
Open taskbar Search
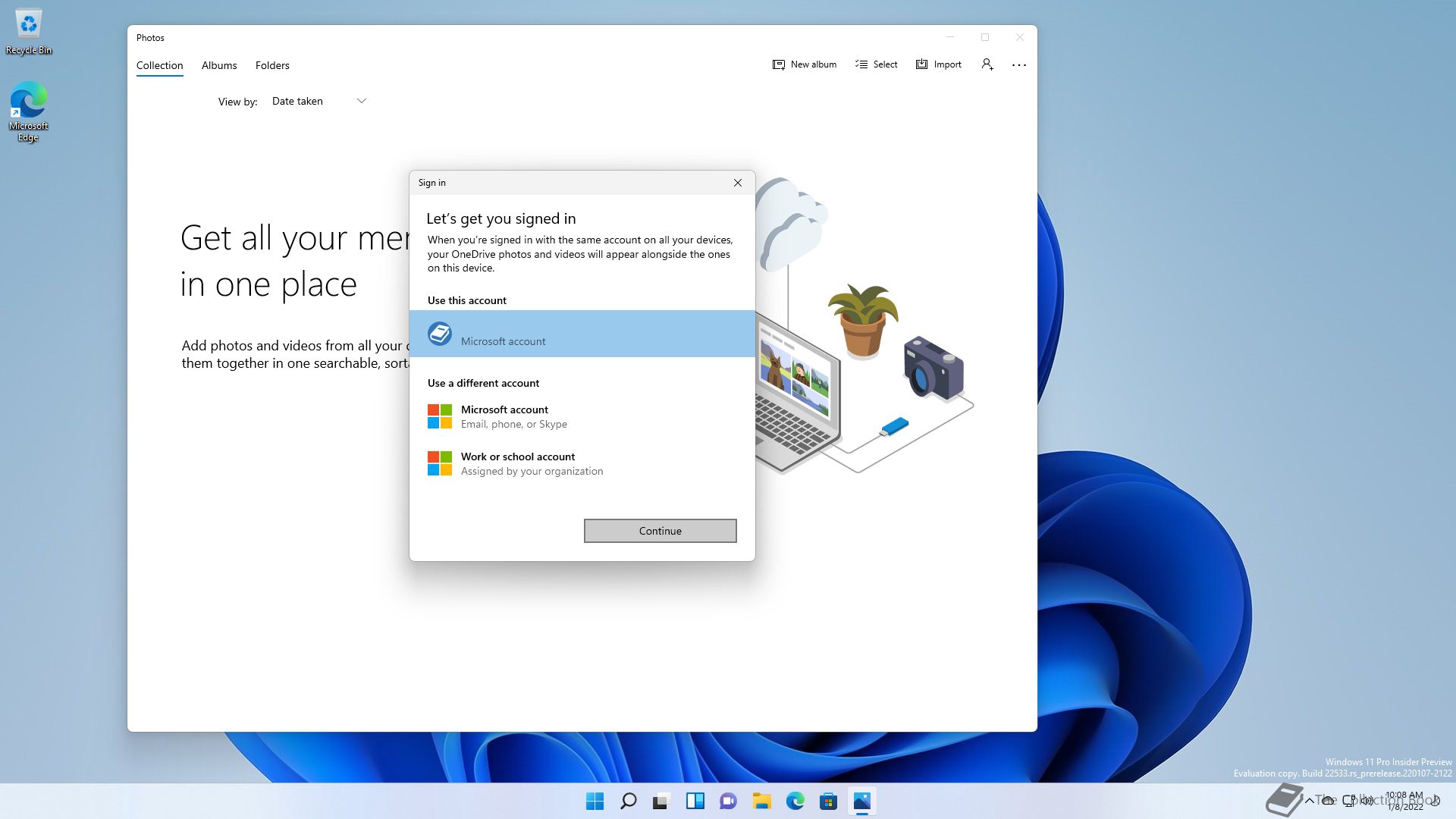pos(629,801)
